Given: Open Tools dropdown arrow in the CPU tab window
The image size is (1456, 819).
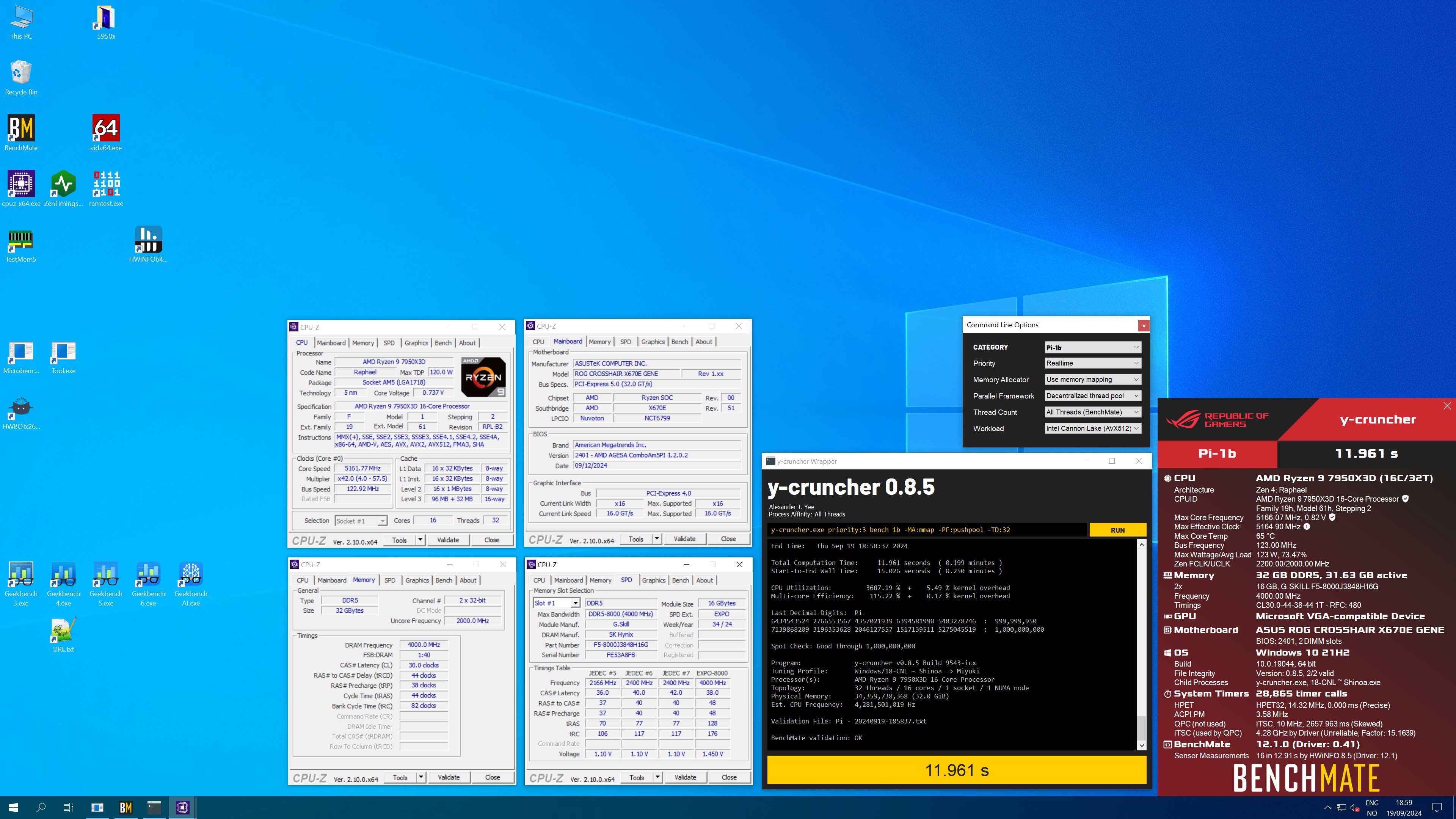Looking at the screenshot, I should pos(420,540).
